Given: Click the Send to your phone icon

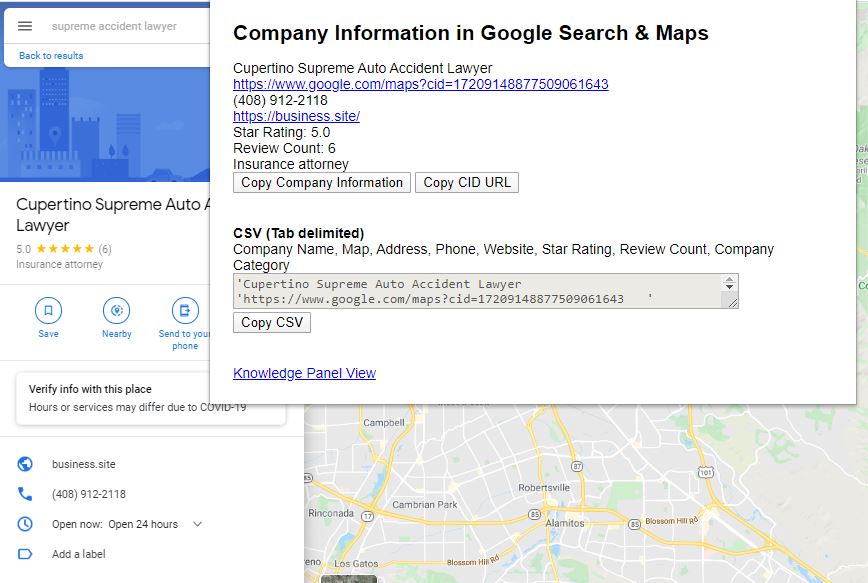Looking at the screenshot, I should coord(185,310).
